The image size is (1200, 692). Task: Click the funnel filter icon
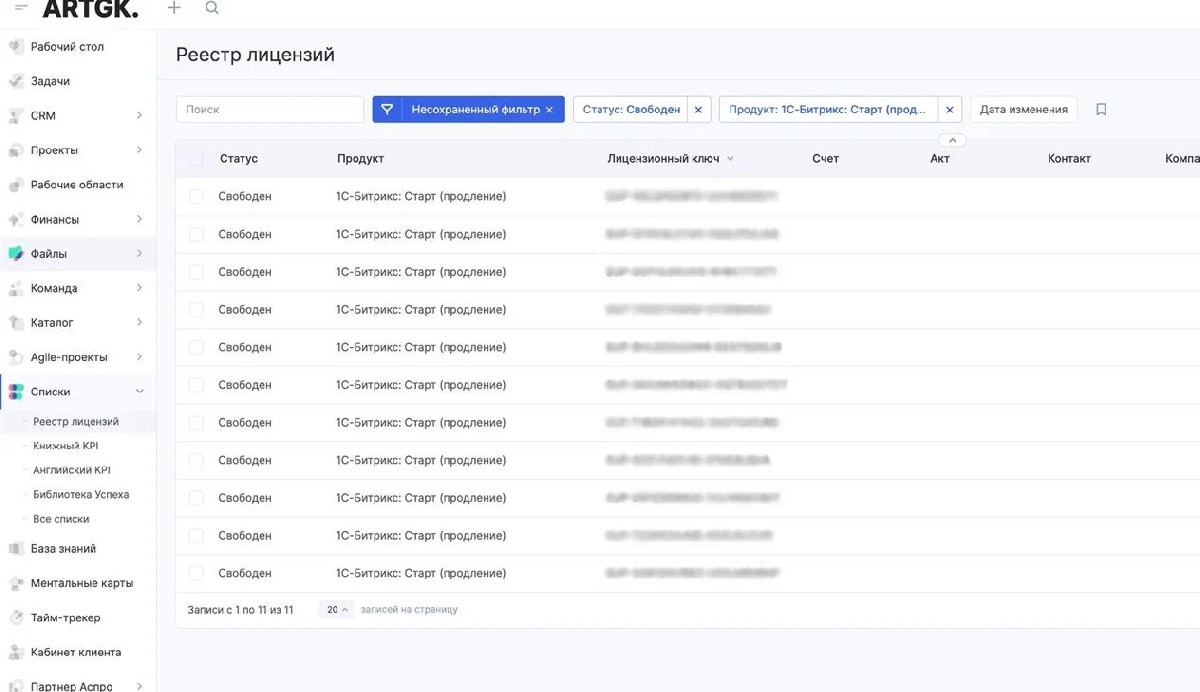(x=387, y=110)
